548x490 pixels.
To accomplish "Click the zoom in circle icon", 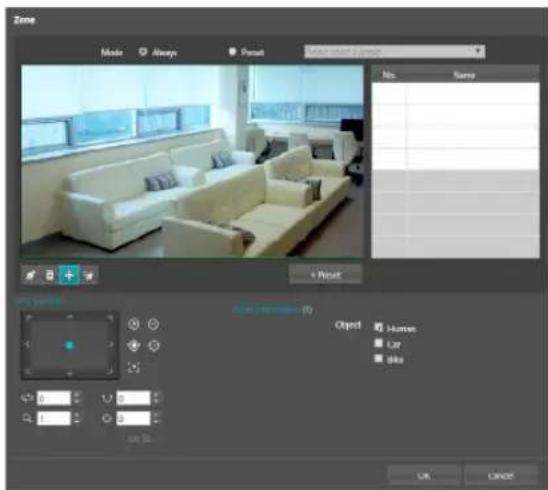I will [x=134, y=324].
